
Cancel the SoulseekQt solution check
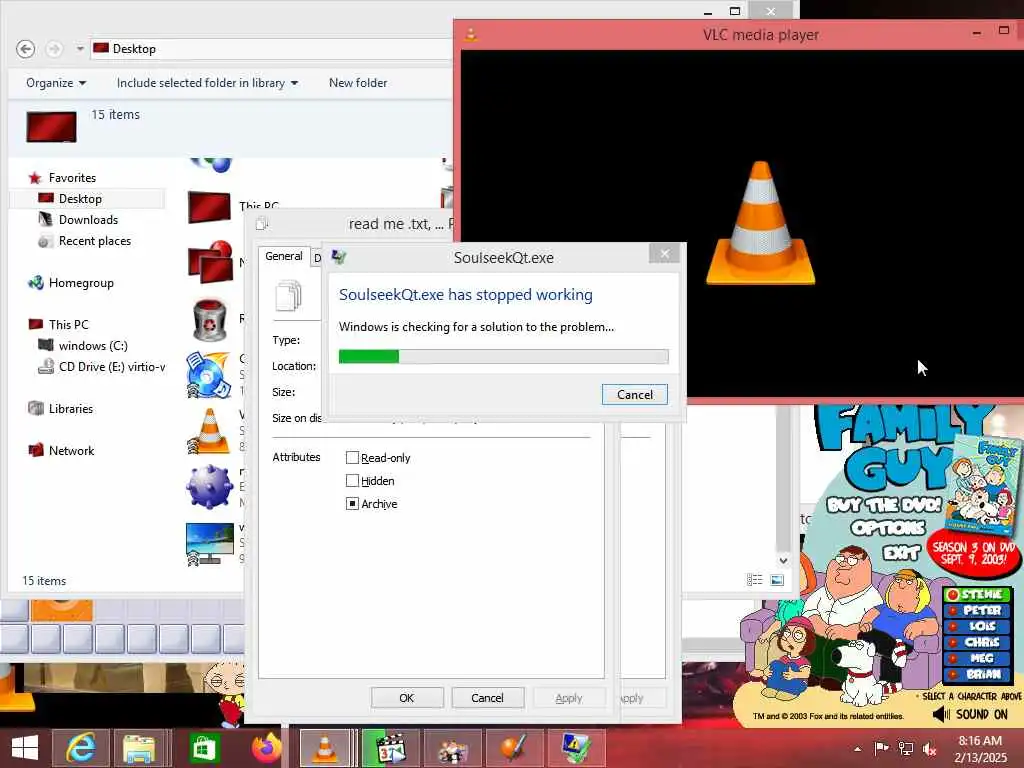coord(634,394)
